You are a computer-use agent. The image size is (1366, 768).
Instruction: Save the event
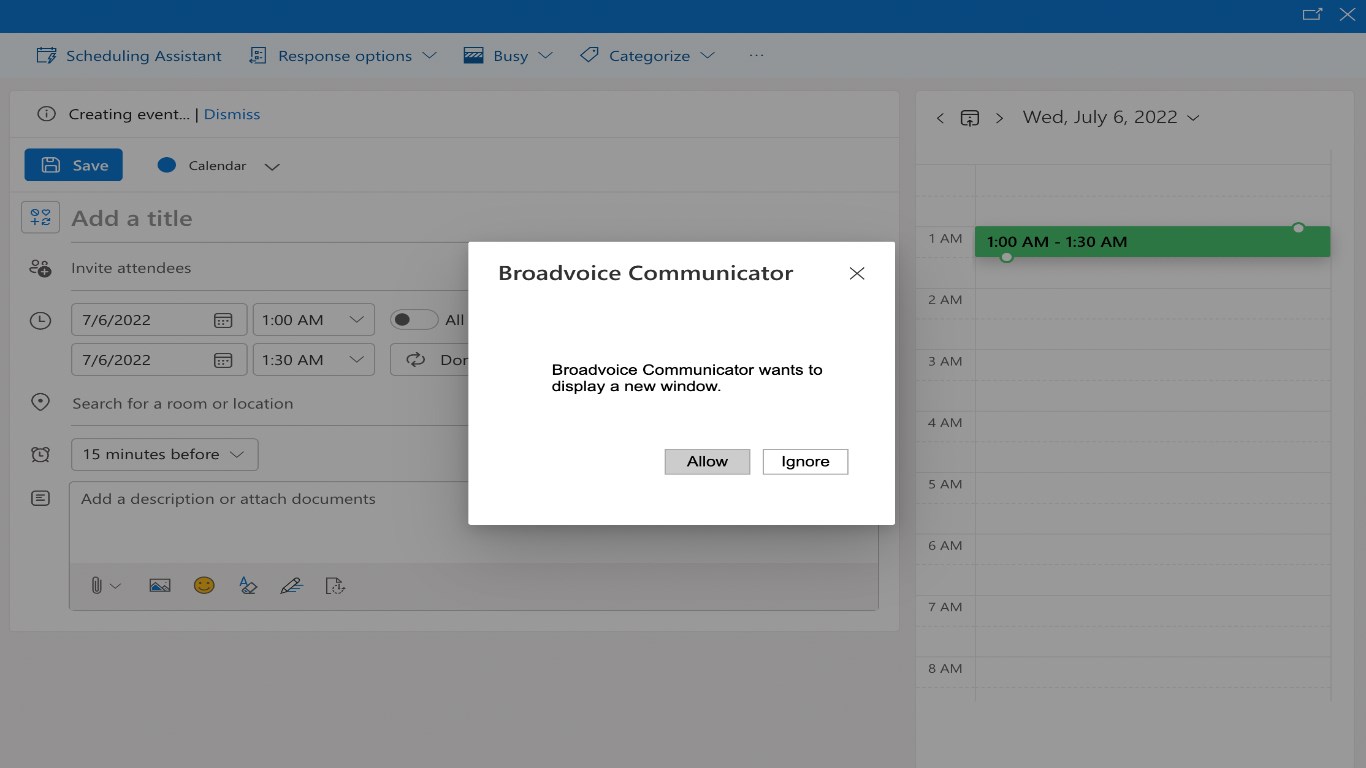pos(74,166)
